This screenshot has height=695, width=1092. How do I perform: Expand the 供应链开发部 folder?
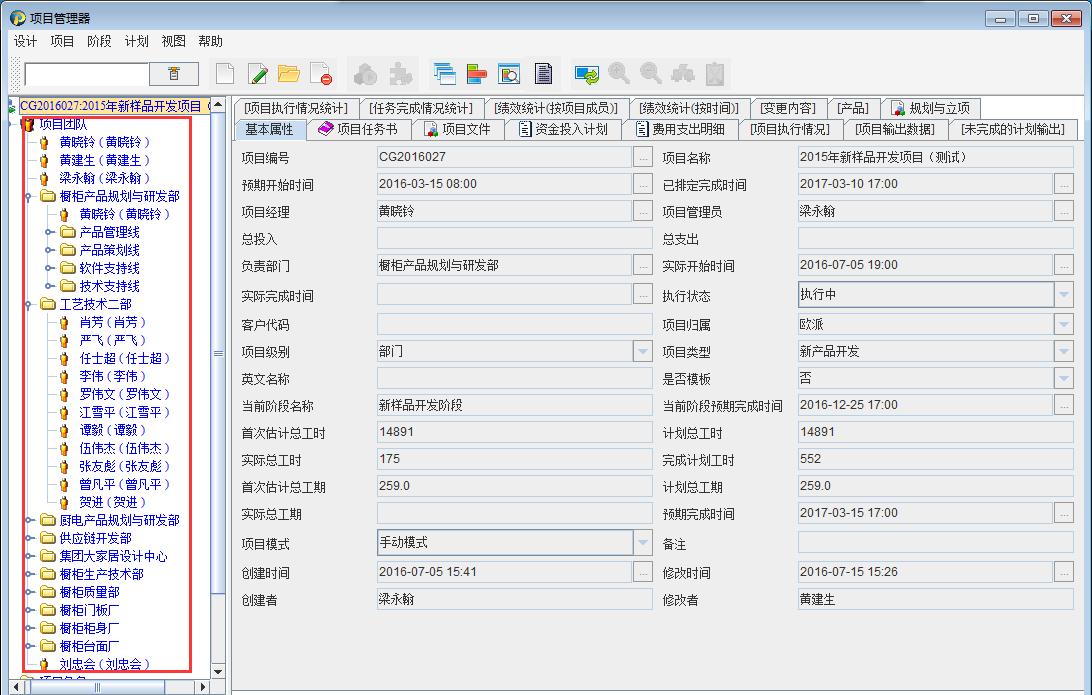click(29, 538)
